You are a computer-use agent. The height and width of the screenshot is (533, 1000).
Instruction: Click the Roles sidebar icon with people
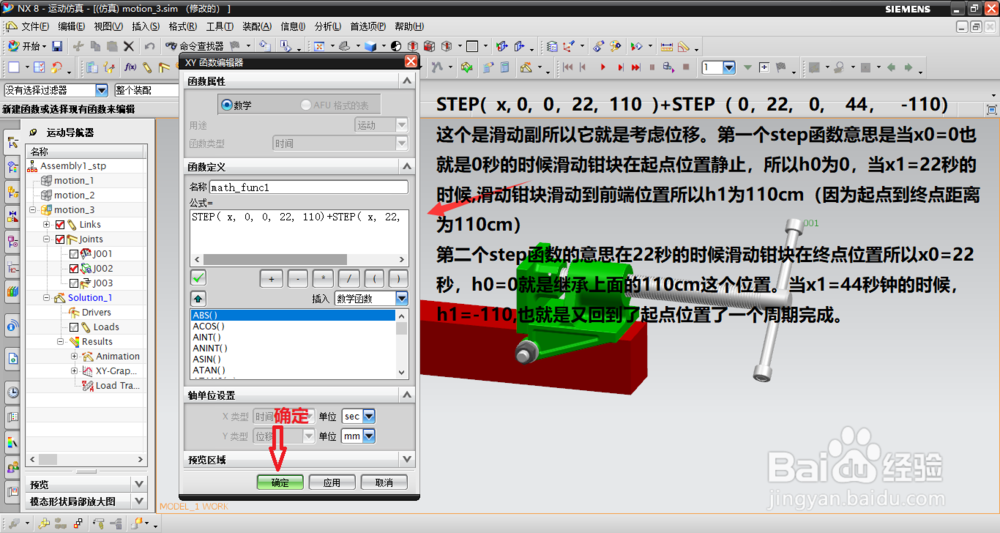(13, 467)
